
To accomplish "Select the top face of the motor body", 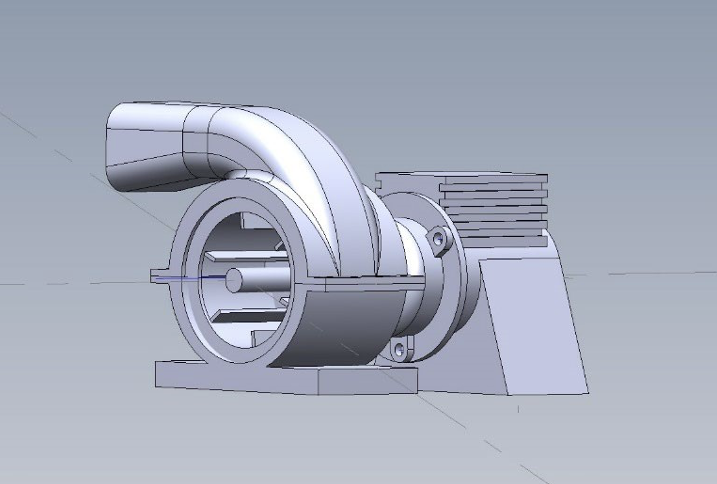I will [x=462, y=177].
